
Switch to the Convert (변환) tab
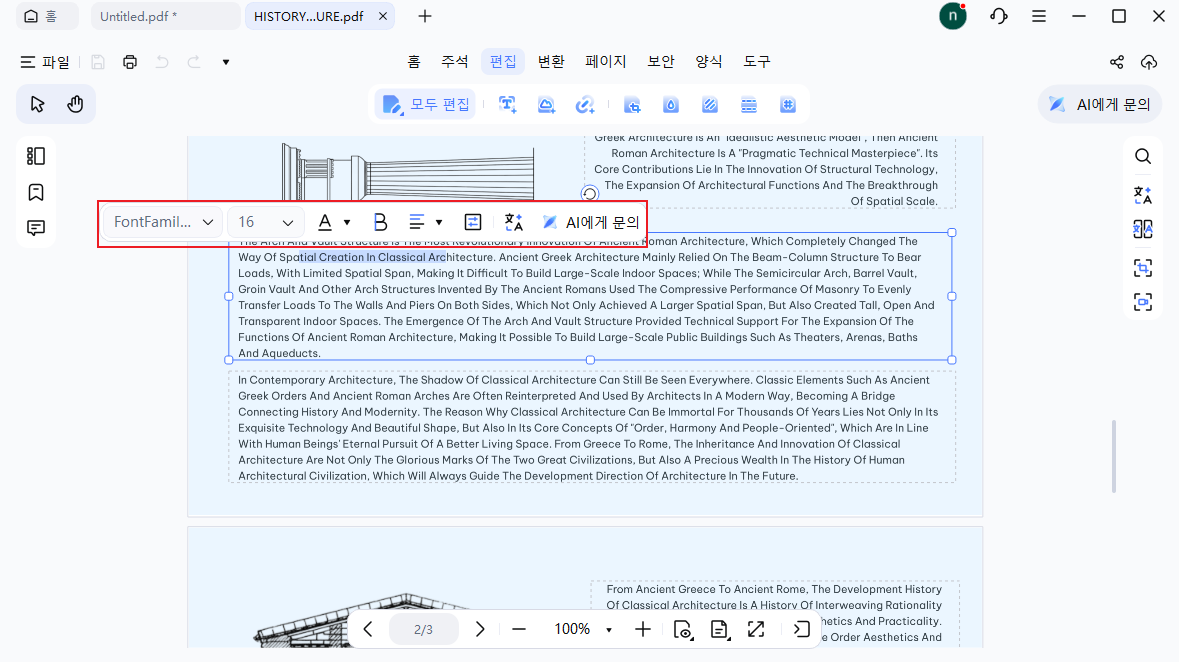[x=551, y=62]
